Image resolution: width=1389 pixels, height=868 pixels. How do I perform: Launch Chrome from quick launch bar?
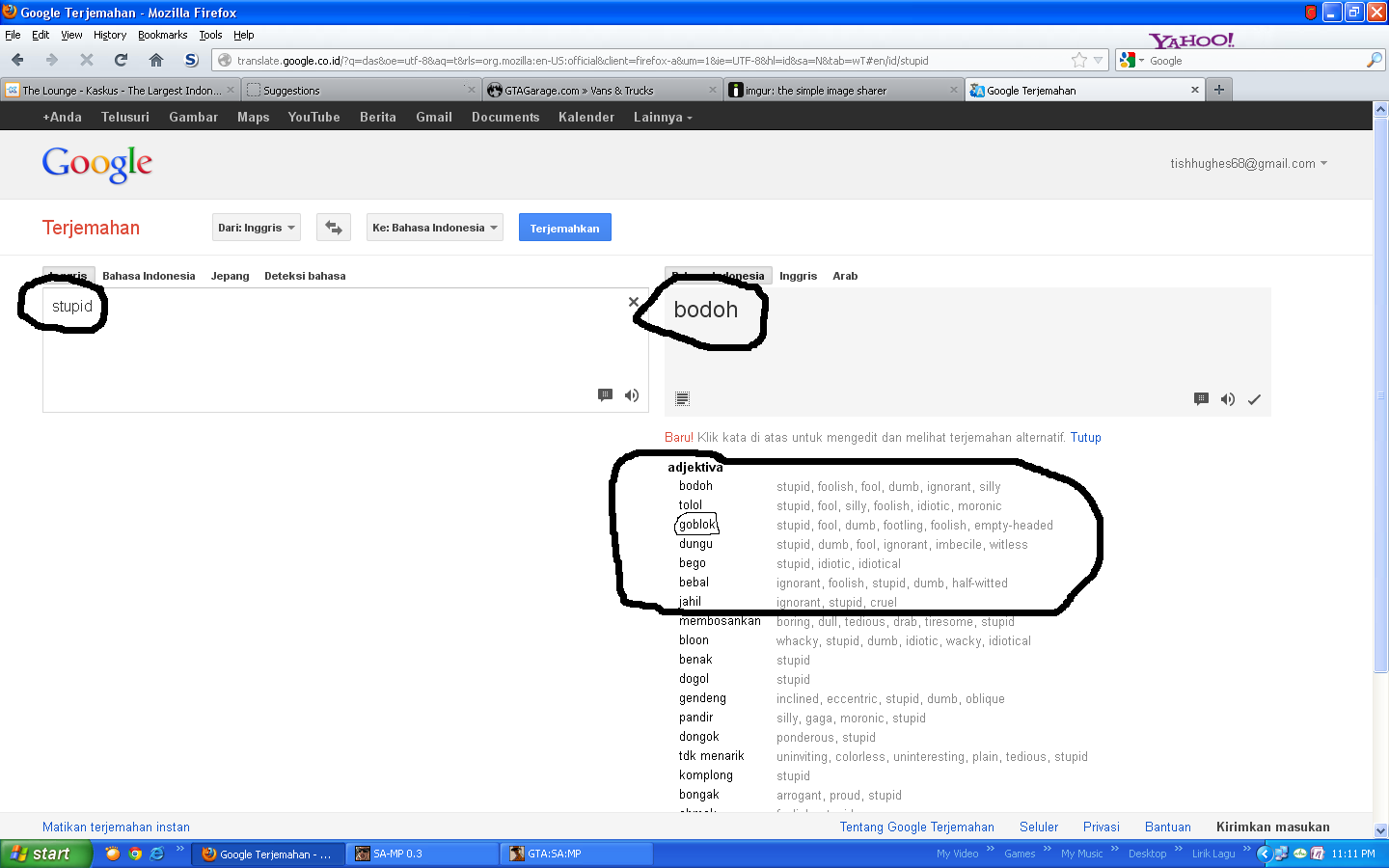point(135,854)
